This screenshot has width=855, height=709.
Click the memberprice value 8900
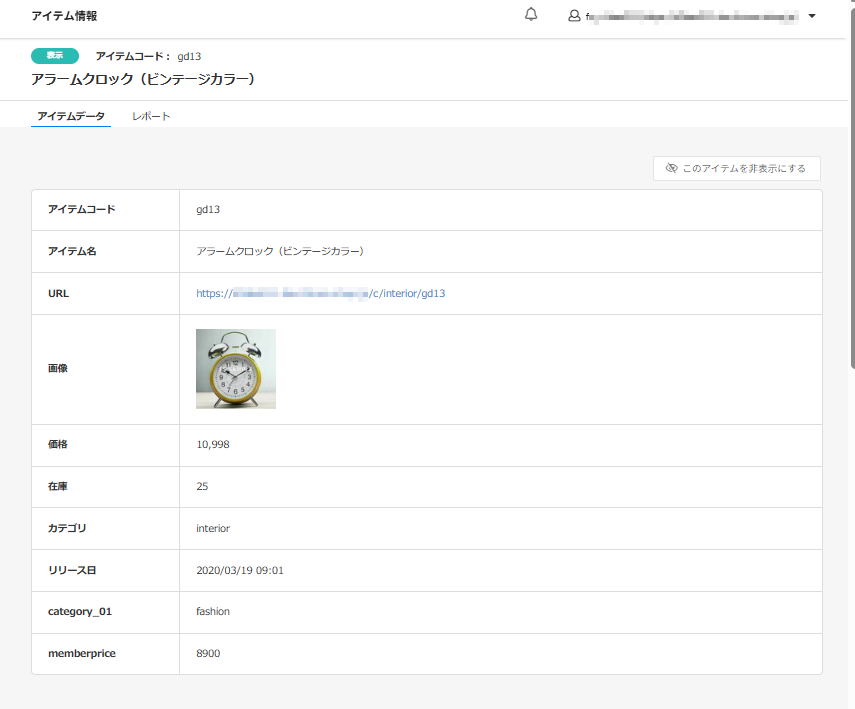coord(208,653)
